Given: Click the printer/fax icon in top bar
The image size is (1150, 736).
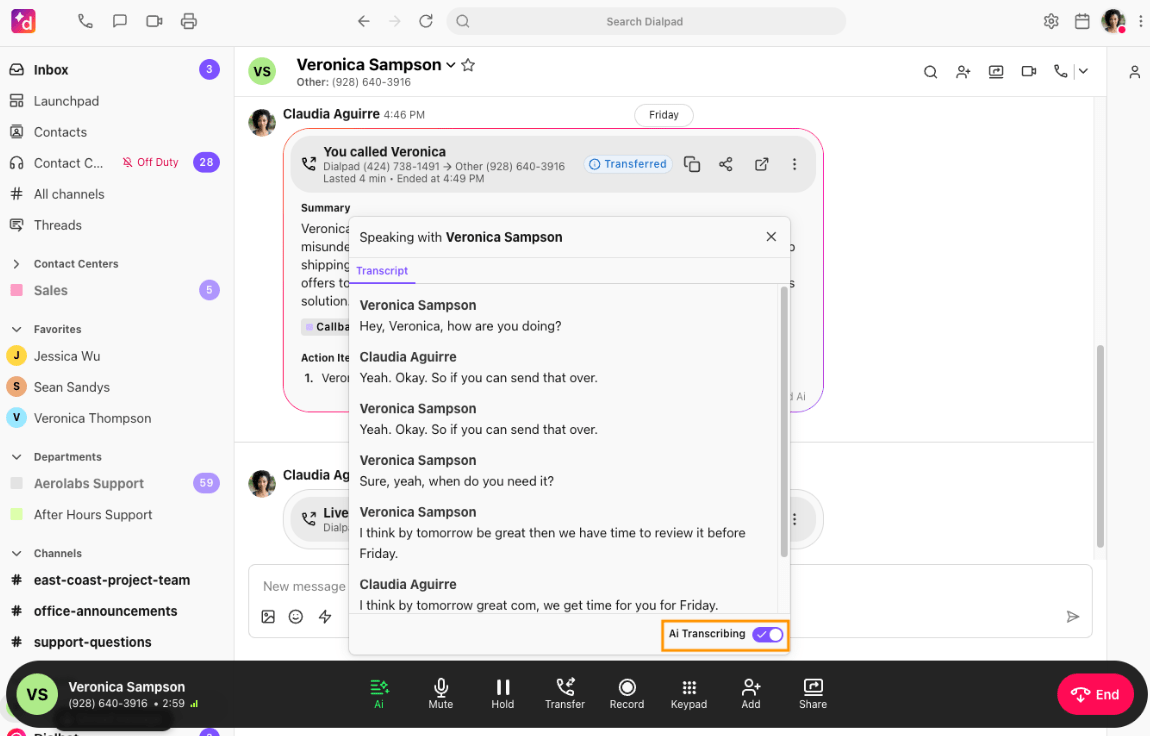Looking at the screenshot, I should (188, 21).
